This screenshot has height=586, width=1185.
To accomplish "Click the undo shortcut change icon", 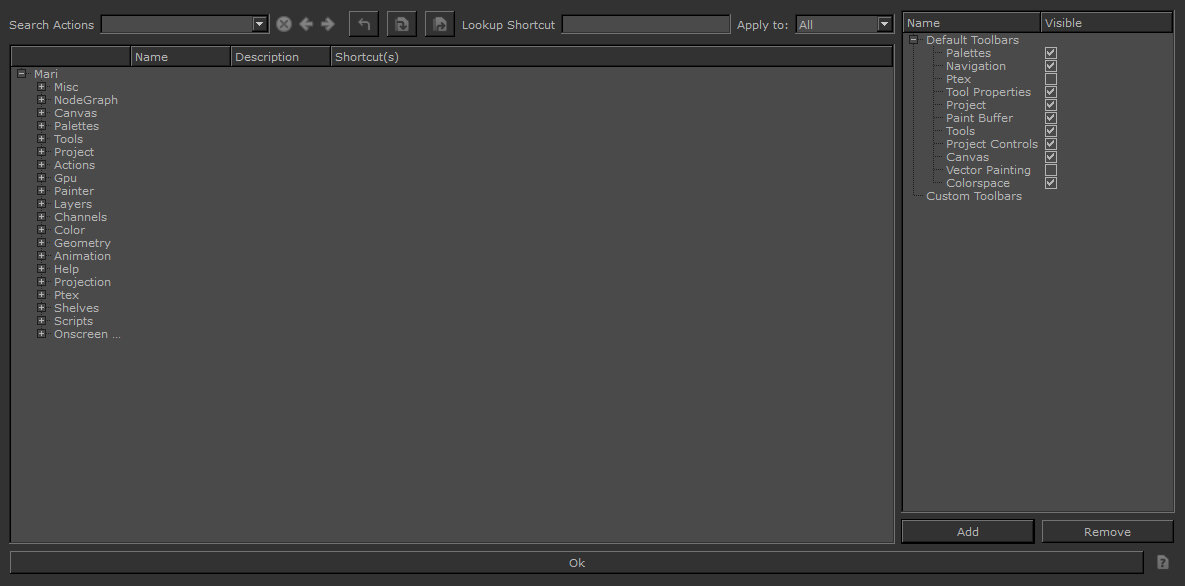I will pos(363,23).
